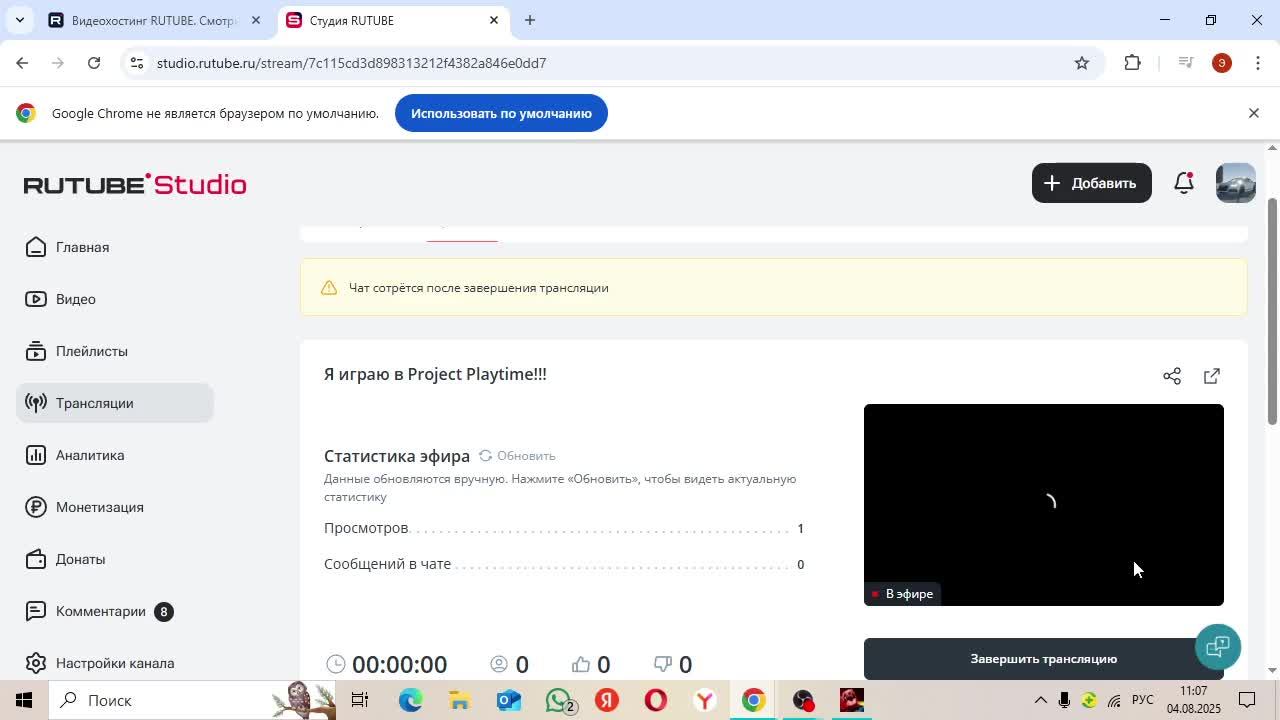
Task: Select Трансляции in the sidebar
Action: pos(115,403)
